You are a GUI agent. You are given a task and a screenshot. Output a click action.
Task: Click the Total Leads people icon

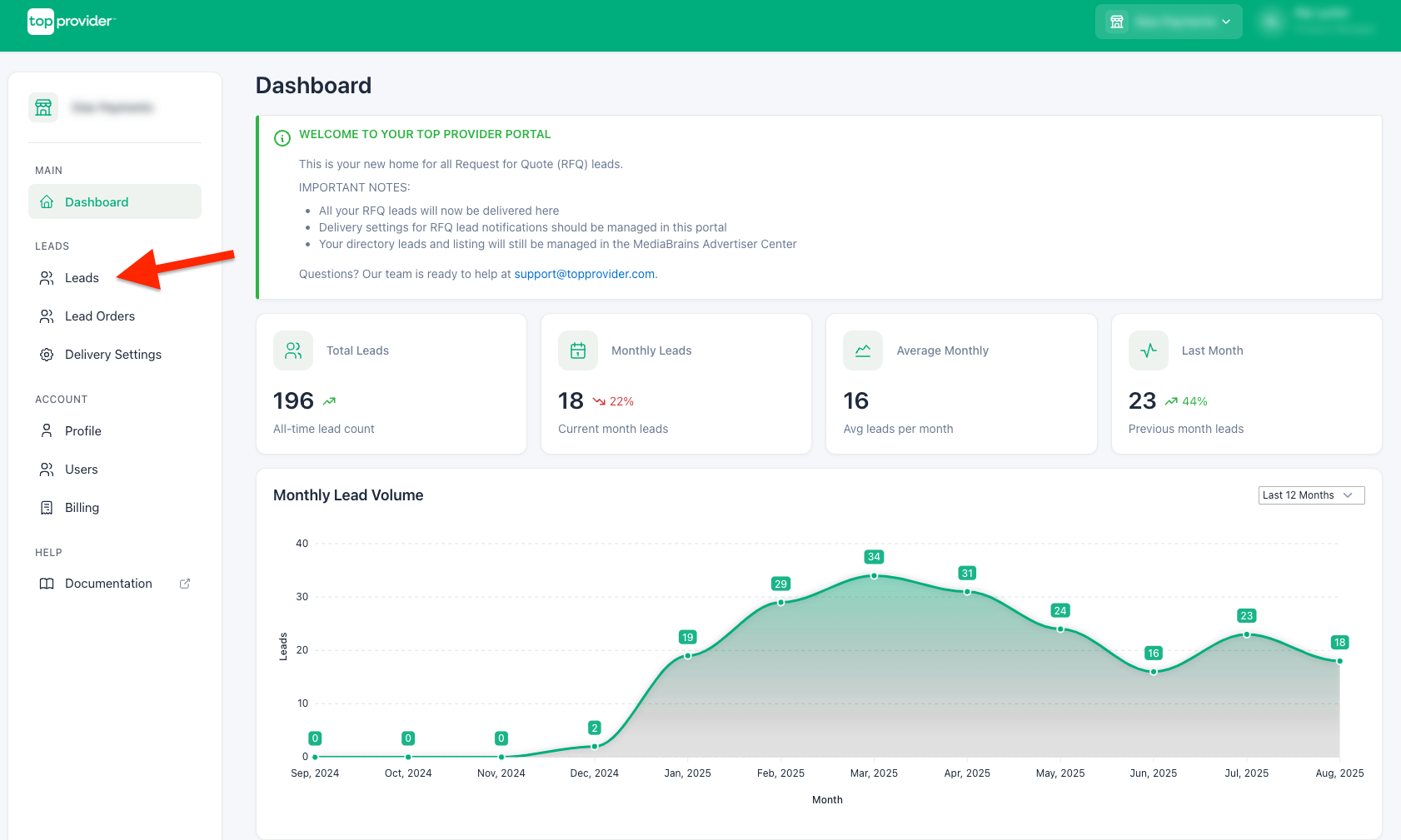(293, 350)
